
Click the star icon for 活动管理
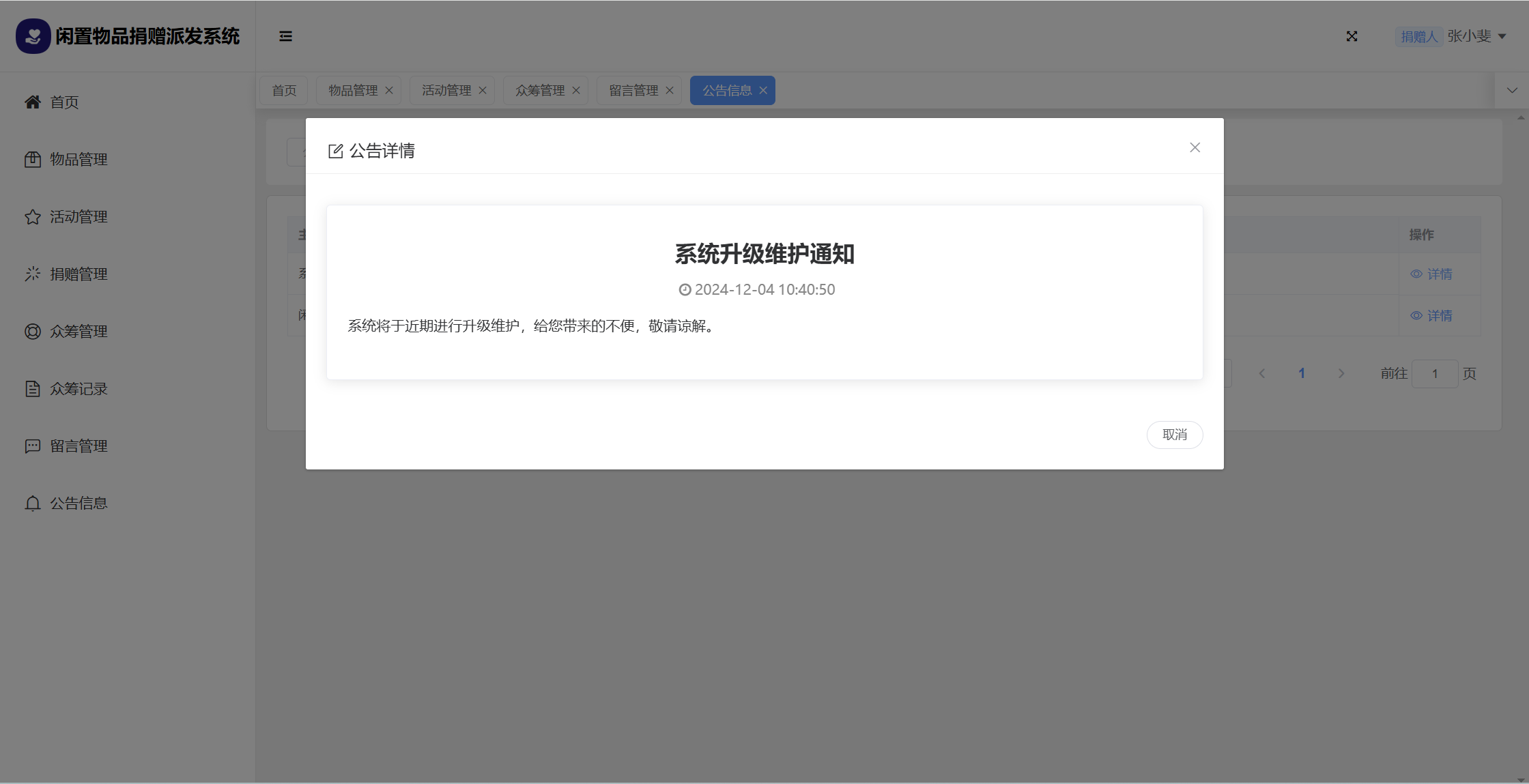coord(33,217)
